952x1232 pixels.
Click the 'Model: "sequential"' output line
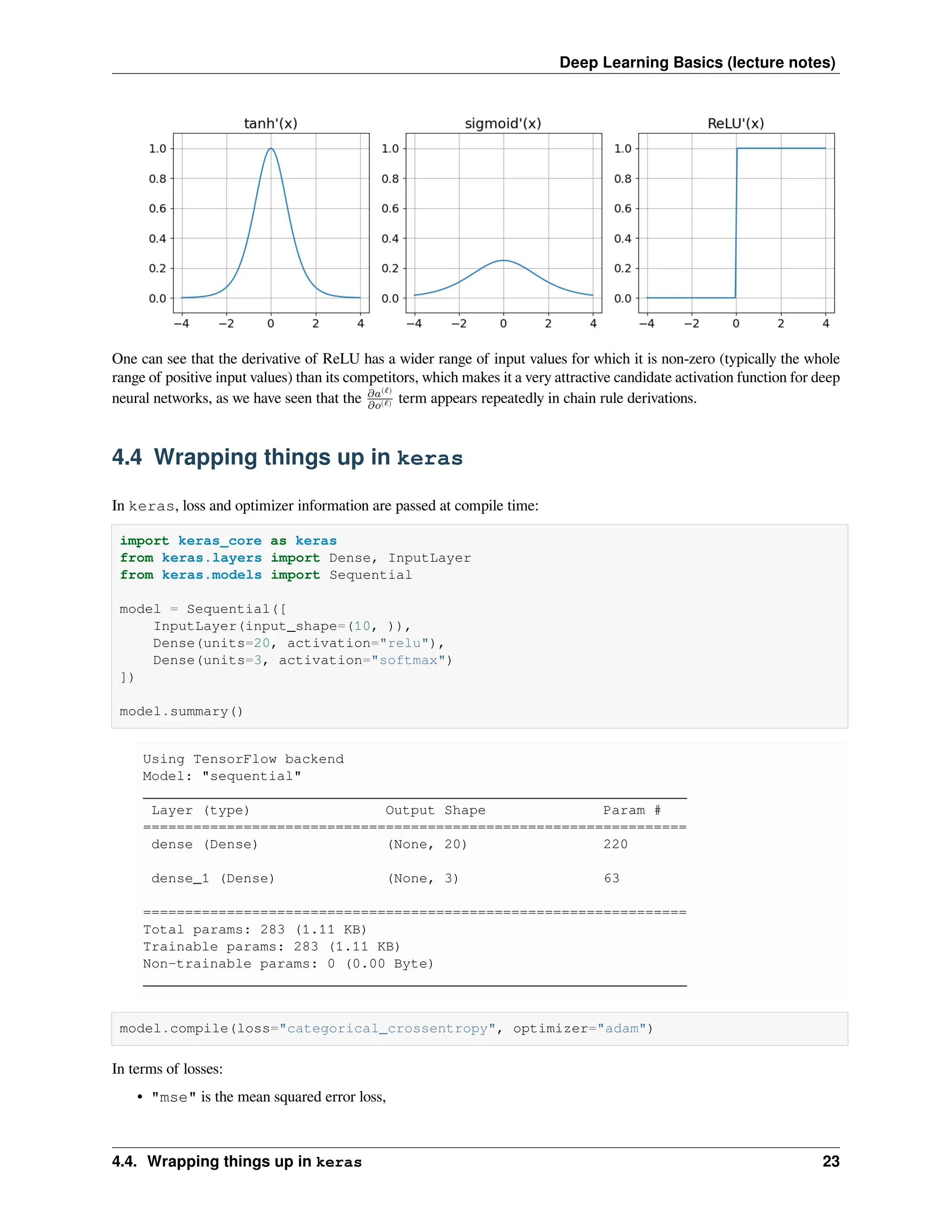click(222, 776)
